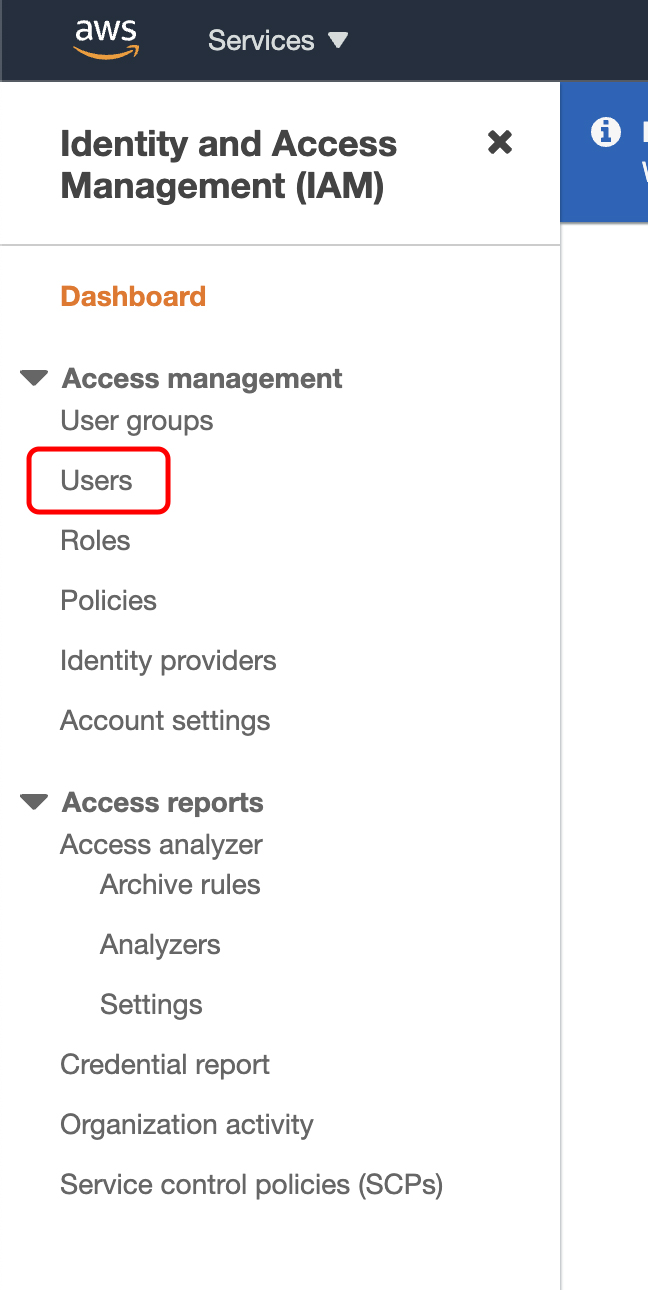Open User groups page
This screenshot has width=648, height=1290.
137,421
